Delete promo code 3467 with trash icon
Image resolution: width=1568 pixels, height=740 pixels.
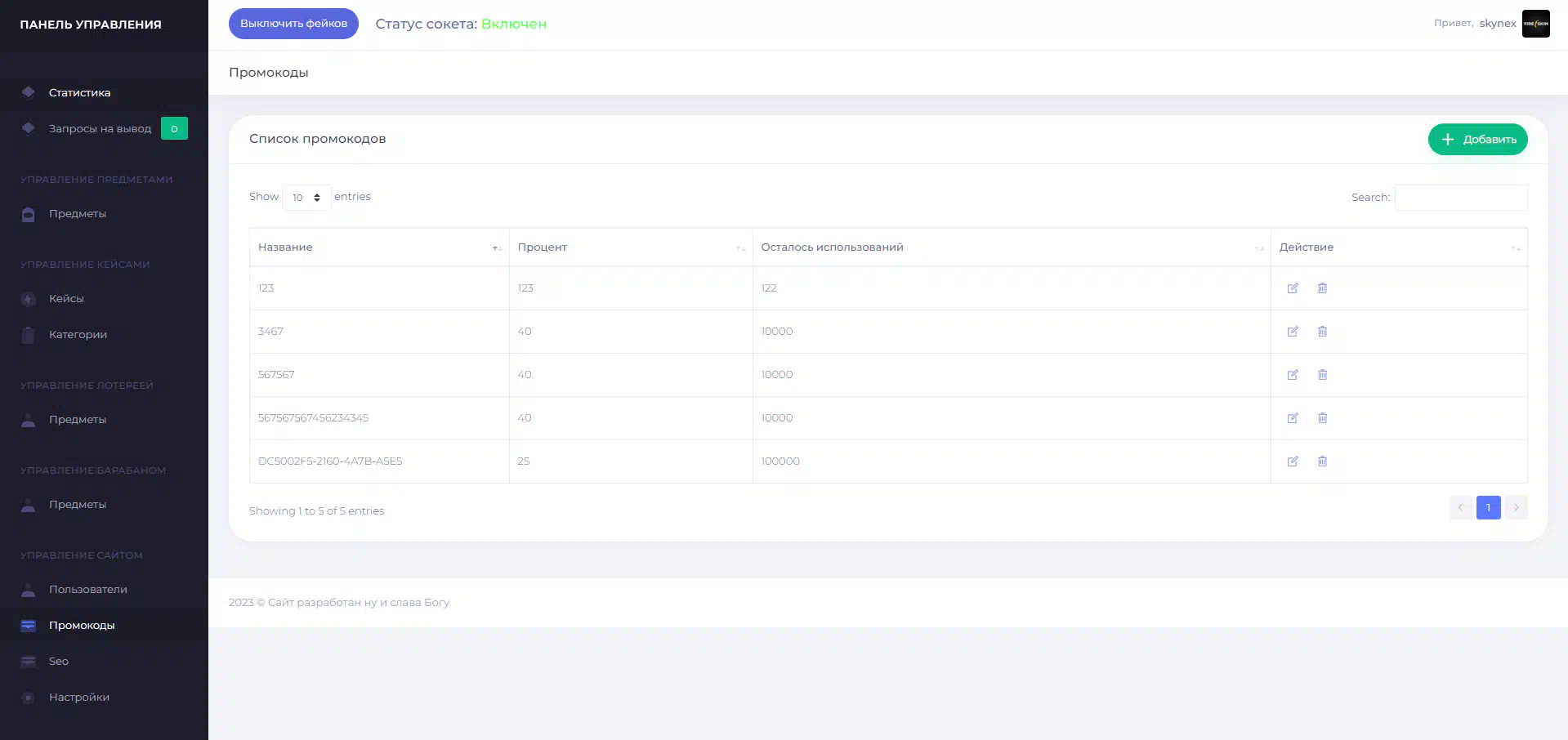tap(1322, 332)
